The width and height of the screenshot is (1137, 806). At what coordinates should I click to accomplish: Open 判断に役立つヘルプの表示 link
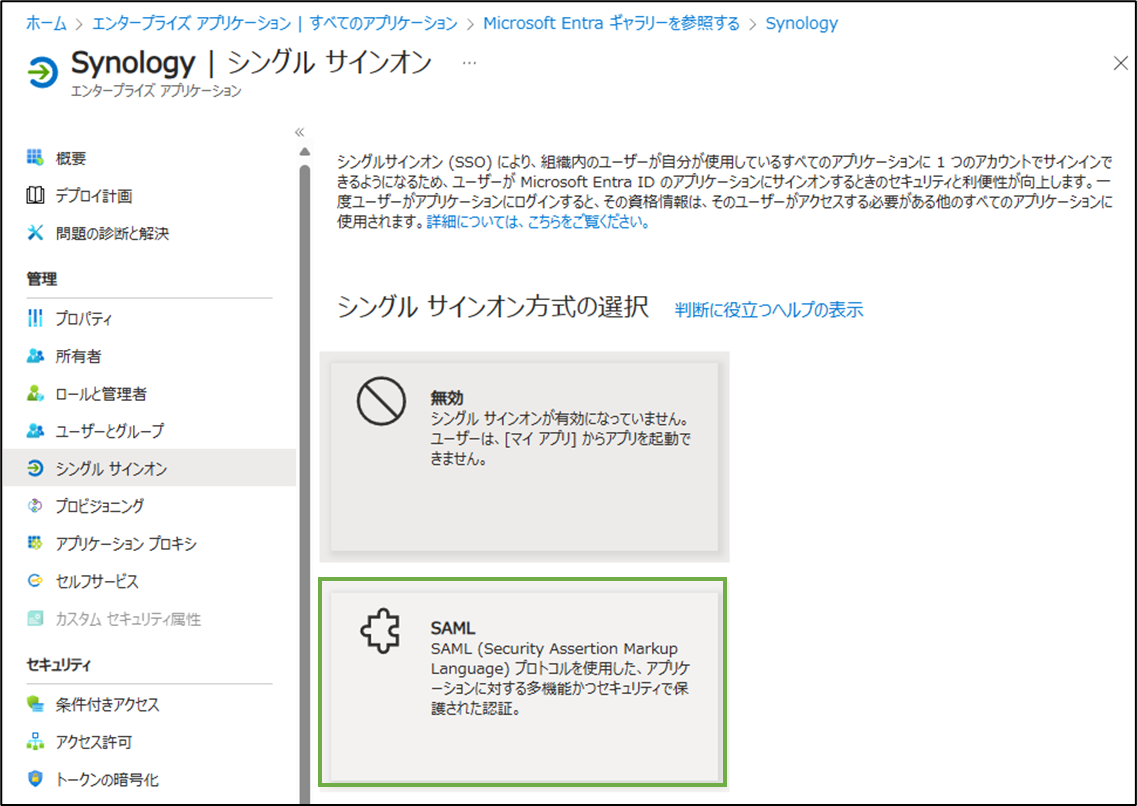point(769,309)
